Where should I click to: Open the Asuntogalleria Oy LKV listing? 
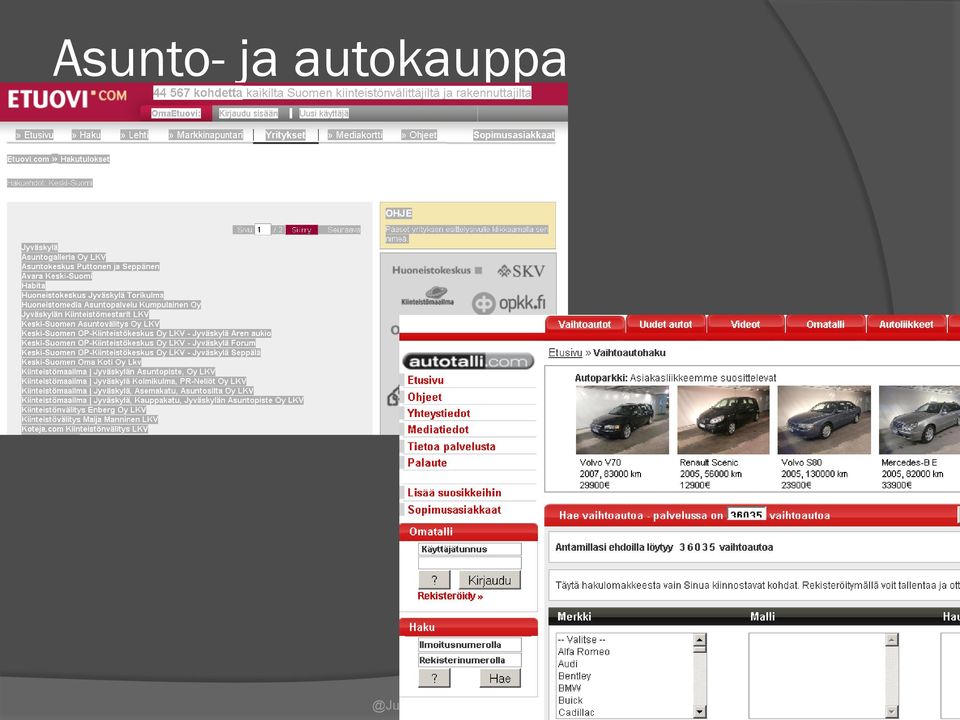[64, 257]
